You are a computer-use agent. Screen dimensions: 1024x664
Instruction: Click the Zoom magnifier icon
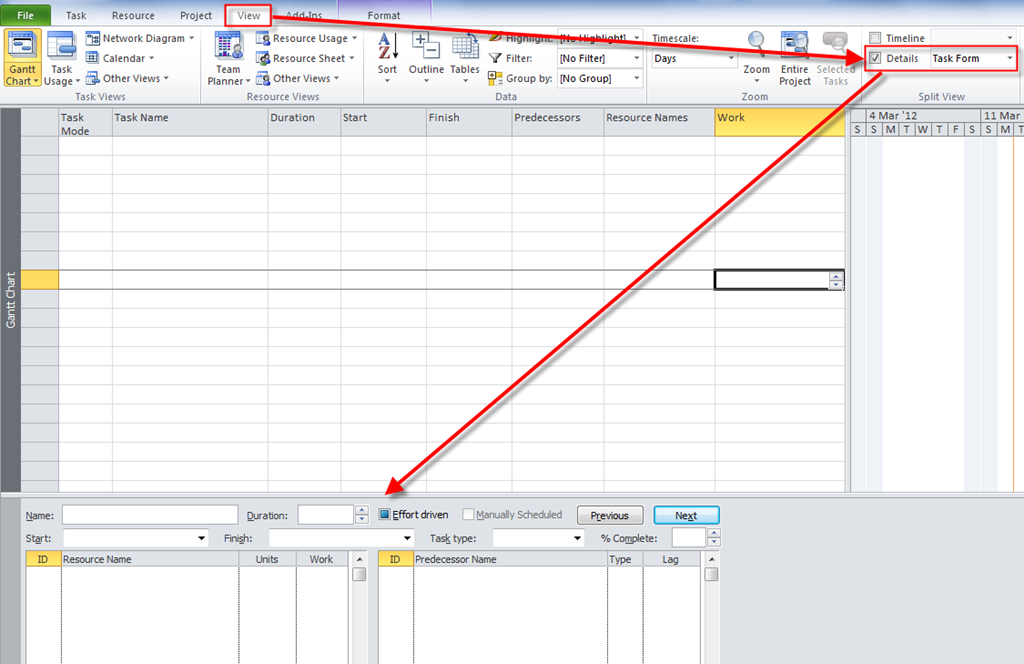pyautogui.click(x=756, y=45)
